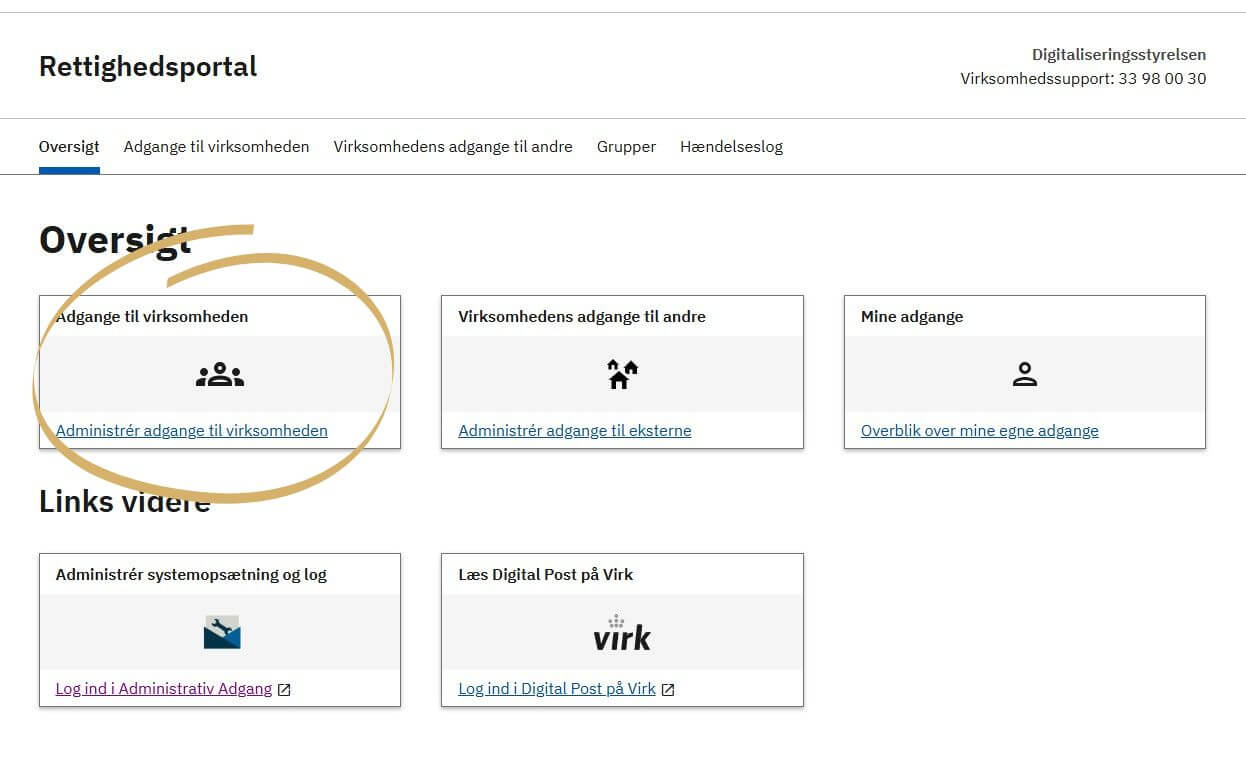Click the Rettighedsportal header logo text
This screenshot has height=775, width=1246.
click(x=147, y=66)
